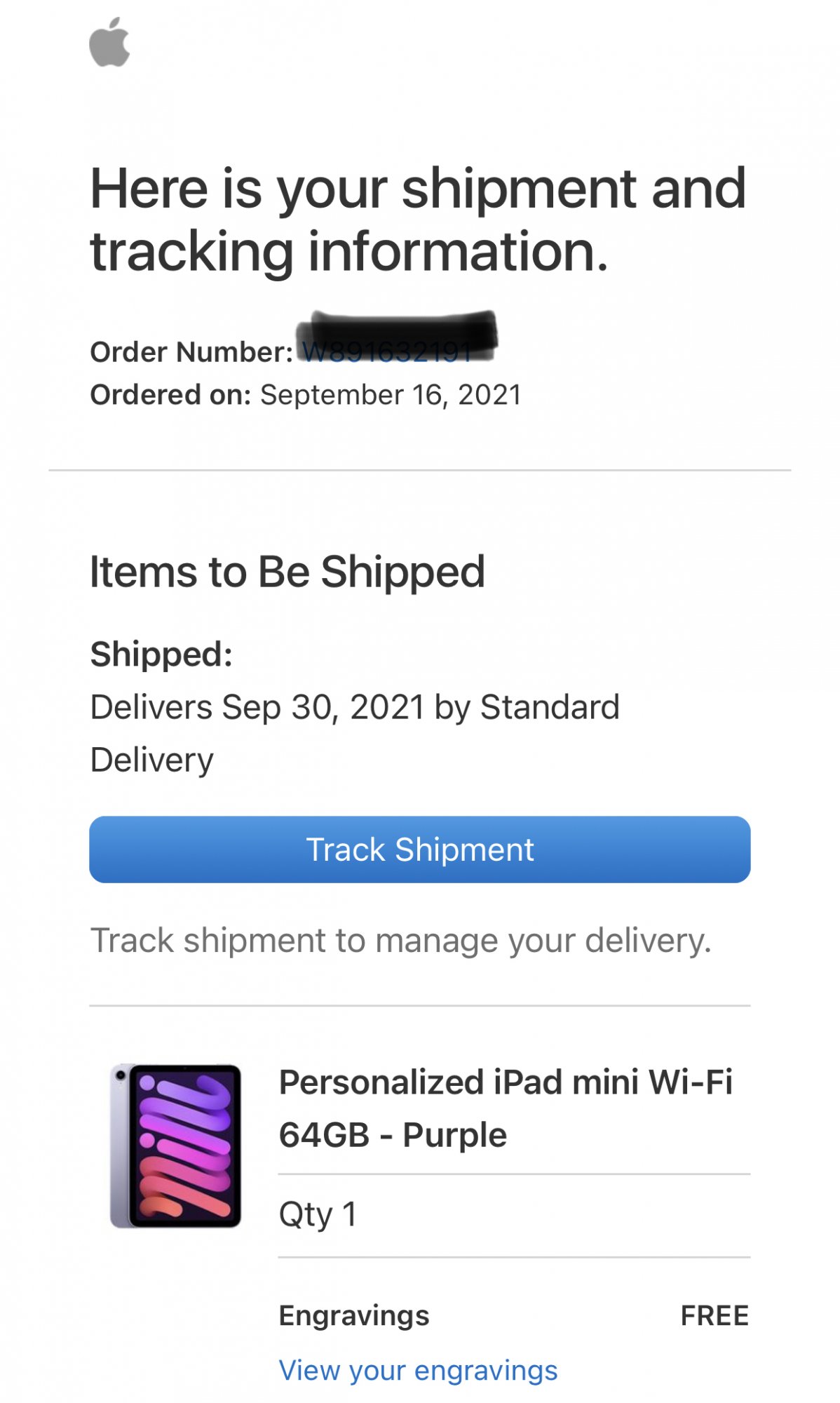This screenshot has height=1403, width=840.
Task: Click the Shipped: status label
Action: pos(161,654)
